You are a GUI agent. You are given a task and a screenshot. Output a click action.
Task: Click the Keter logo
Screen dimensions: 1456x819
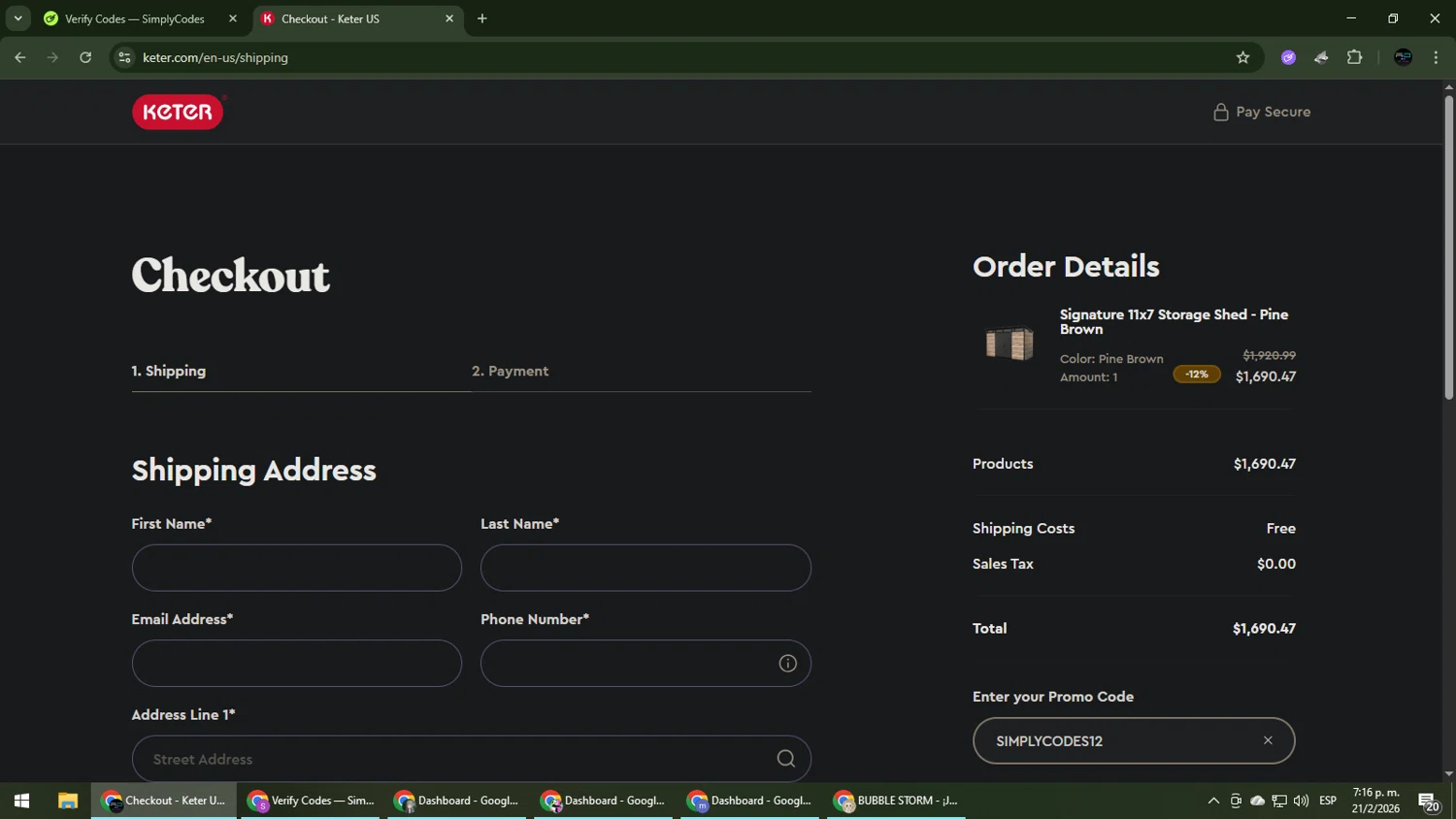pyautogui.click(x=178, y=112)
